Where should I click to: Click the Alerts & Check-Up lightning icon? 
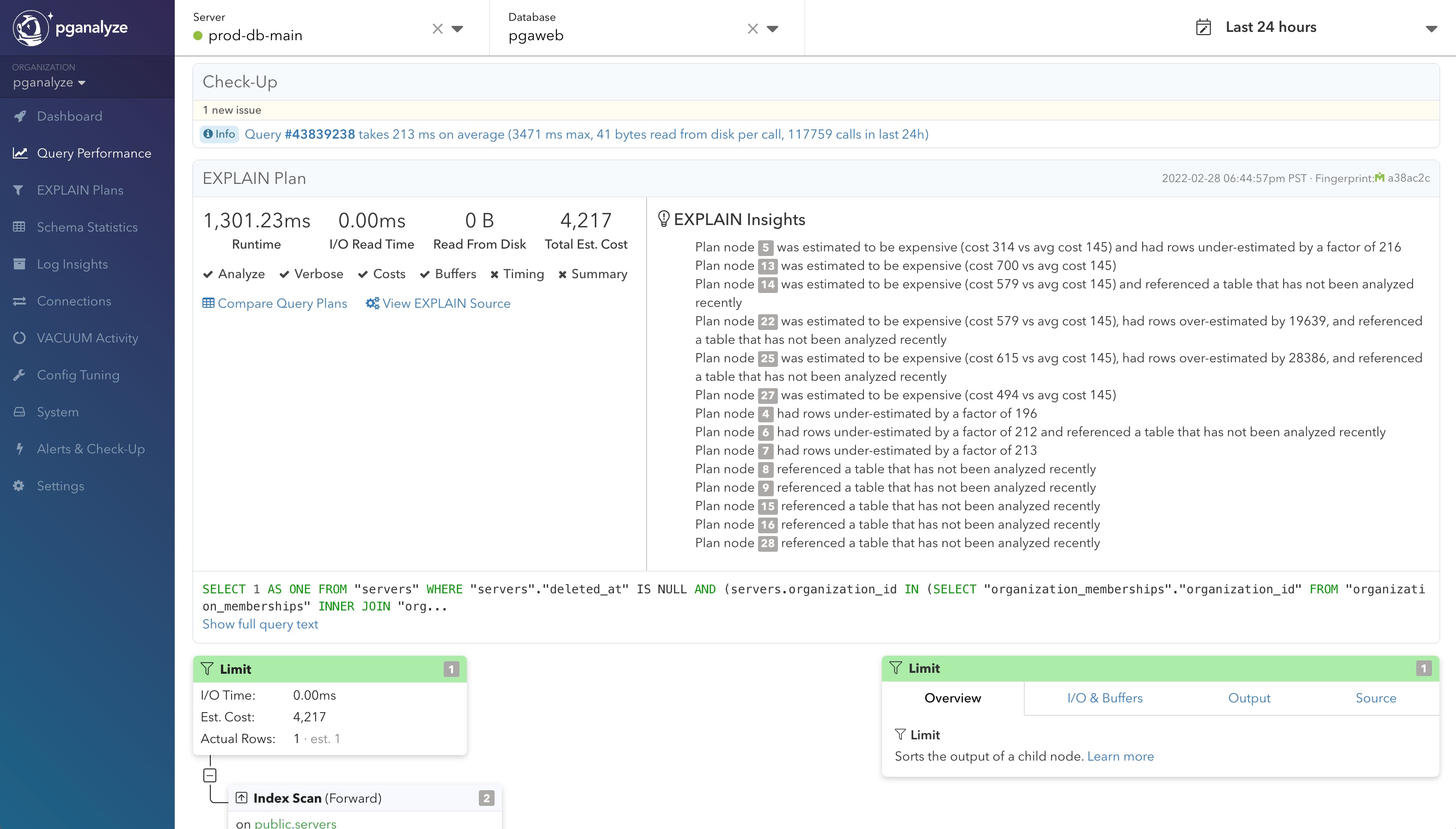[x=20, y=449]
